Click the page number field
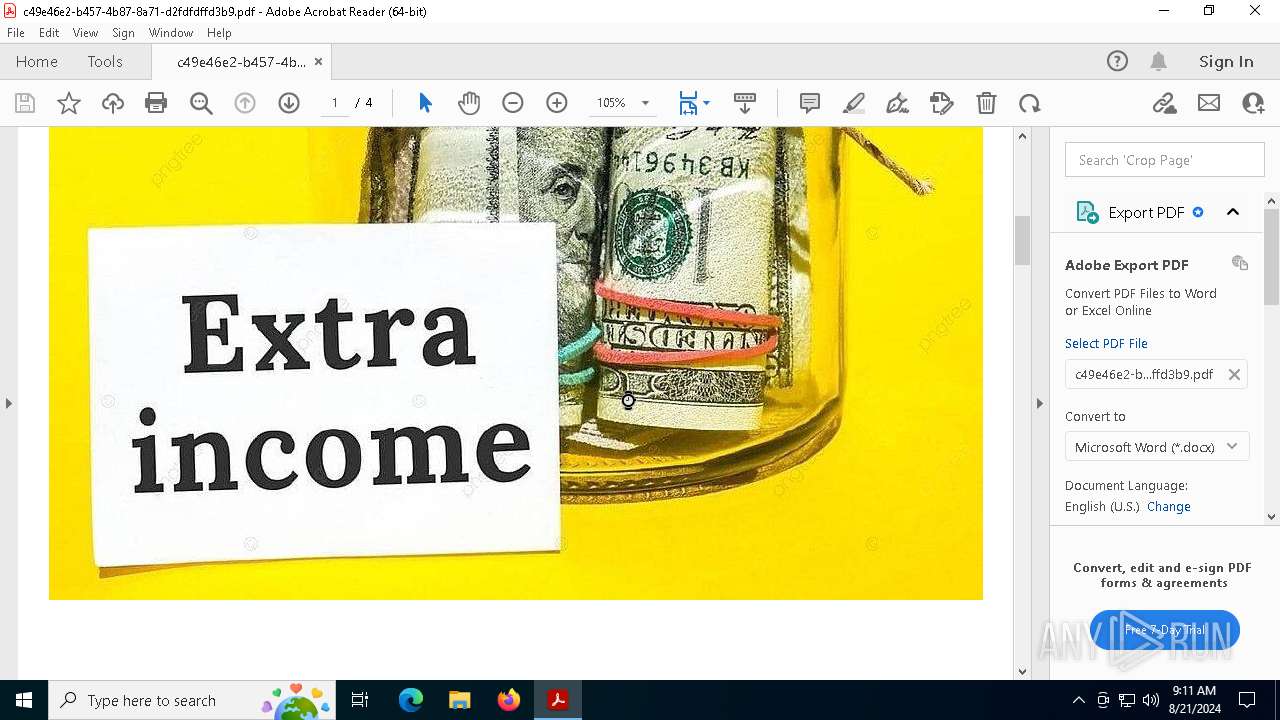Image resolution: width=1280 pixels, height=720 pixels. coord(335,103)
